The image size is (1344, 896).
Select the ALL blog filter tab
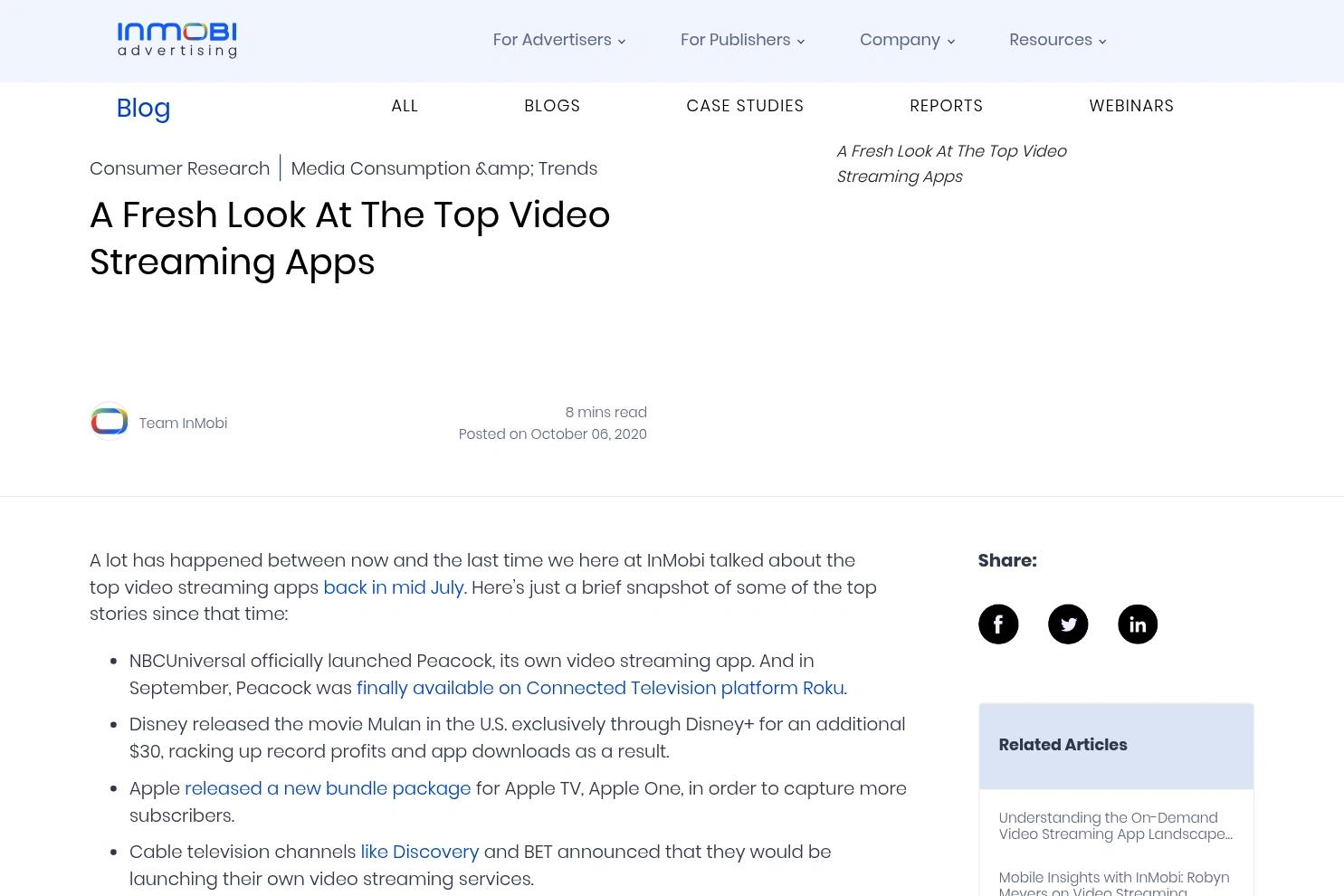[405, 106]
